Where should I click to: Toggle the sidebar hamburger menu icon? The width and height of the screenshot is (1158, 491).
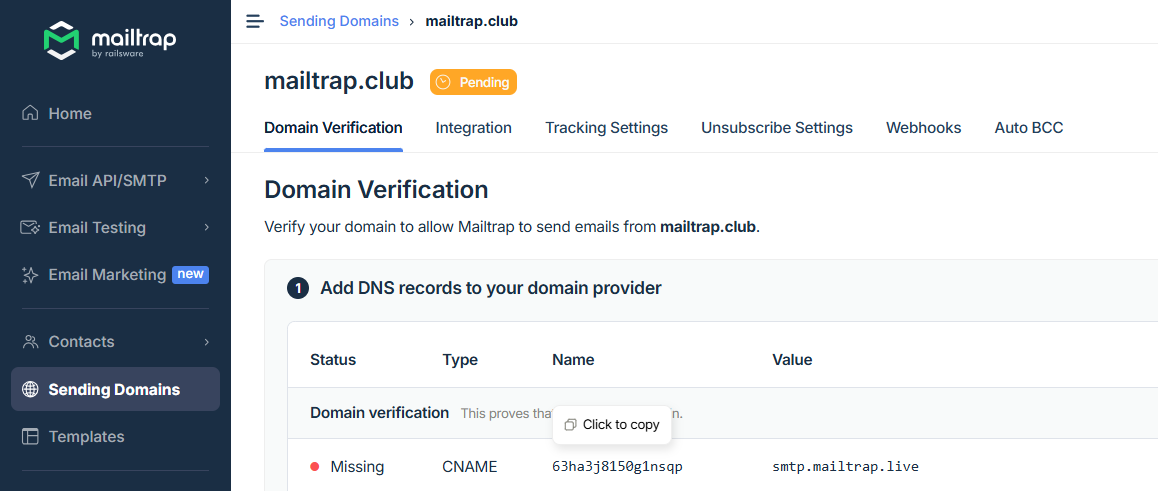(255, 21)
